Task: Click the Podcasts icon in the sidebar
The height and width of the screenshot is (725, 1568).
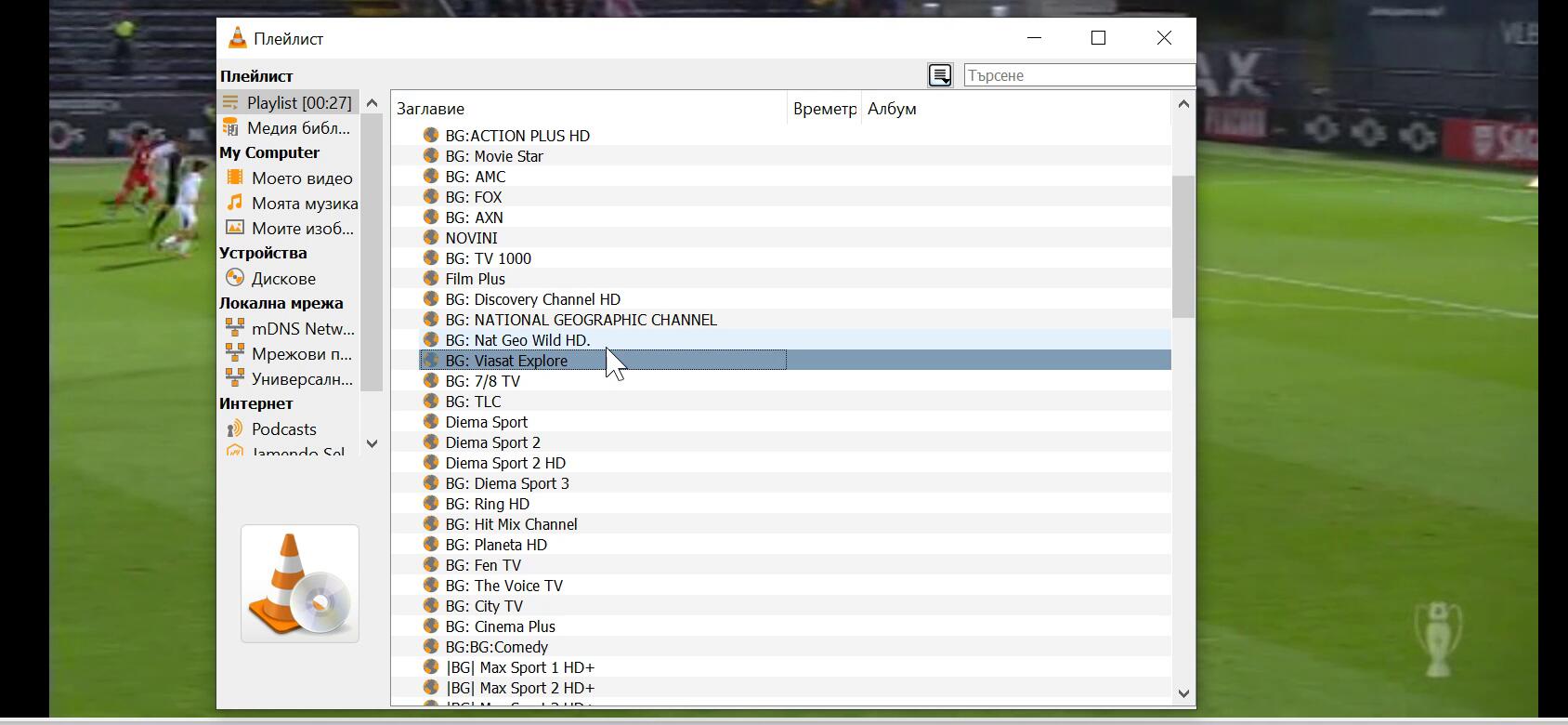Action: click(x=235, y=428)
